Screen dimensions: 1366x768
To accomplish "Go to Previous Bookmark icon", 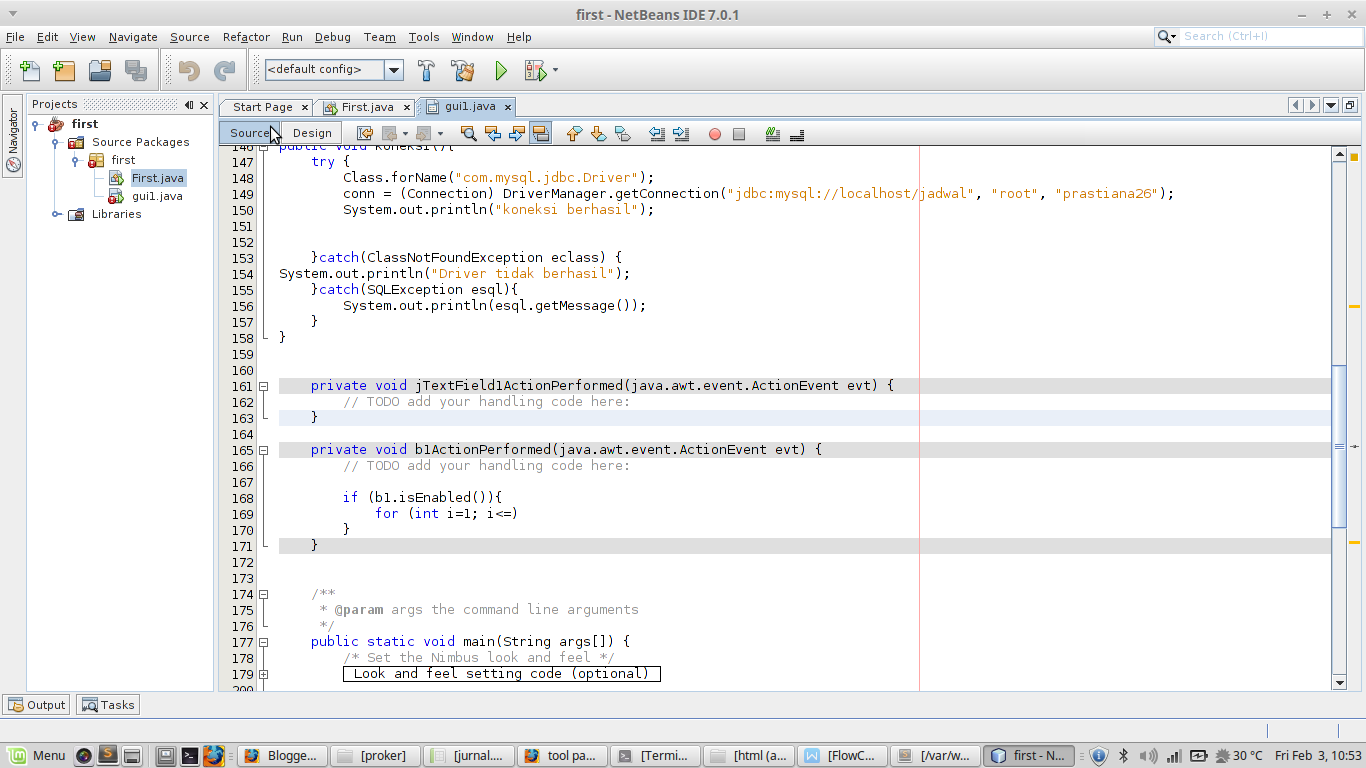I will (x=574, y=133).
